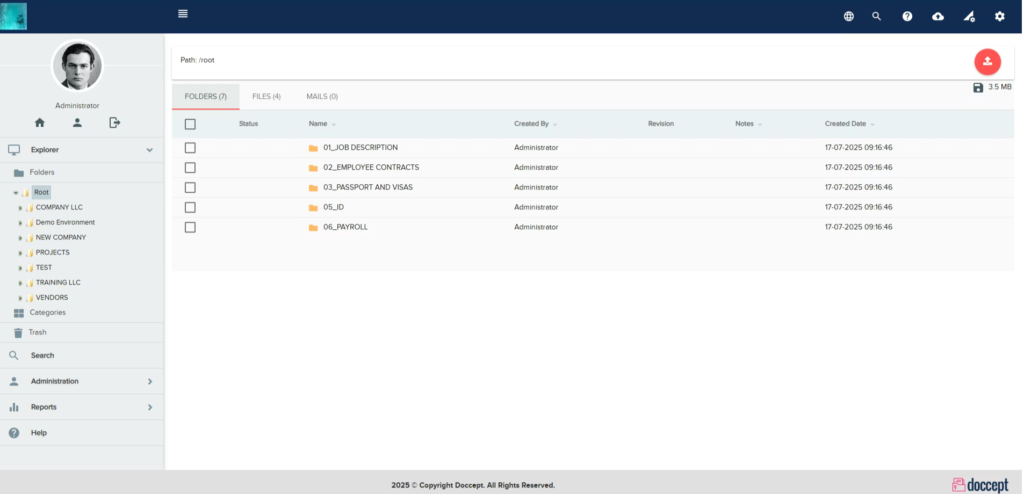Open the Notes column sort dropdown
The width and height of the screenshot is (1024, 494).
tap(760, 124)
